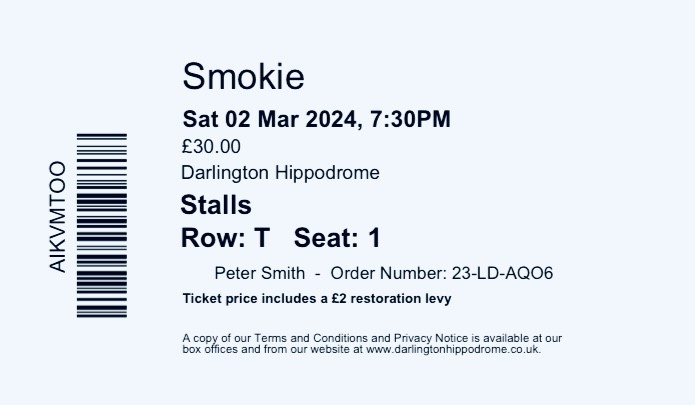Click the Order Number label

coord(389,273)
